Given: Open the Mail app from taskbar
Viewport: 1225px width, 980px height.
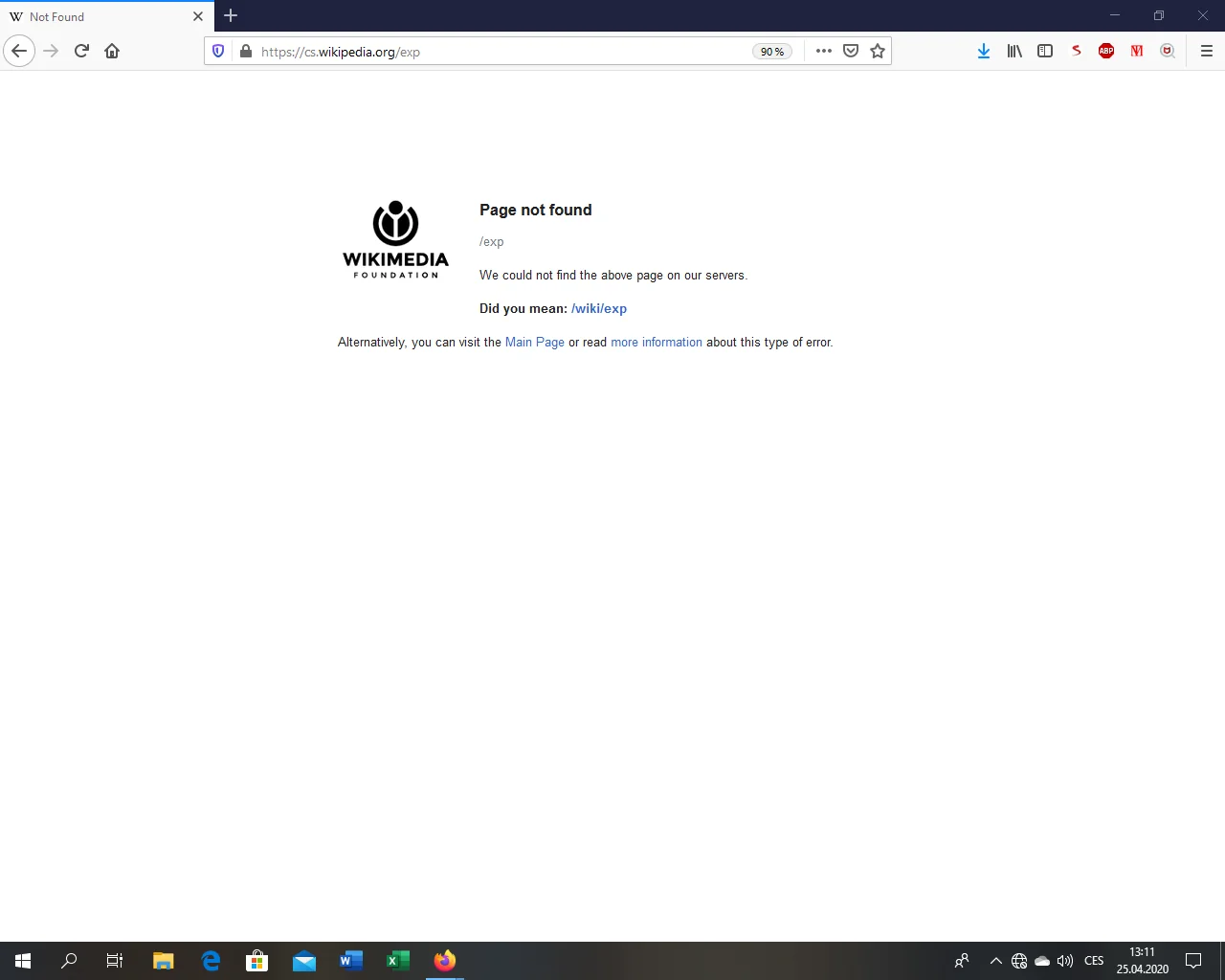Looking at the screenshot, I should pos(304,961).
